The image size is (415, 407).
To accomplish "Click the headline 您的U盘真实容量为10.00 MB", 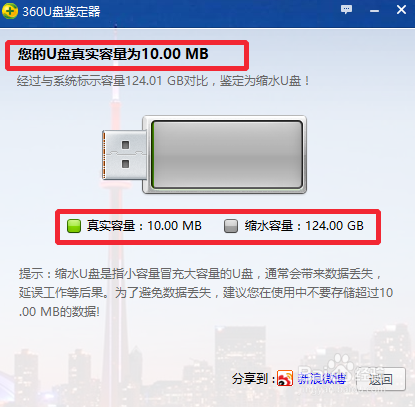I will coord(113,54).
